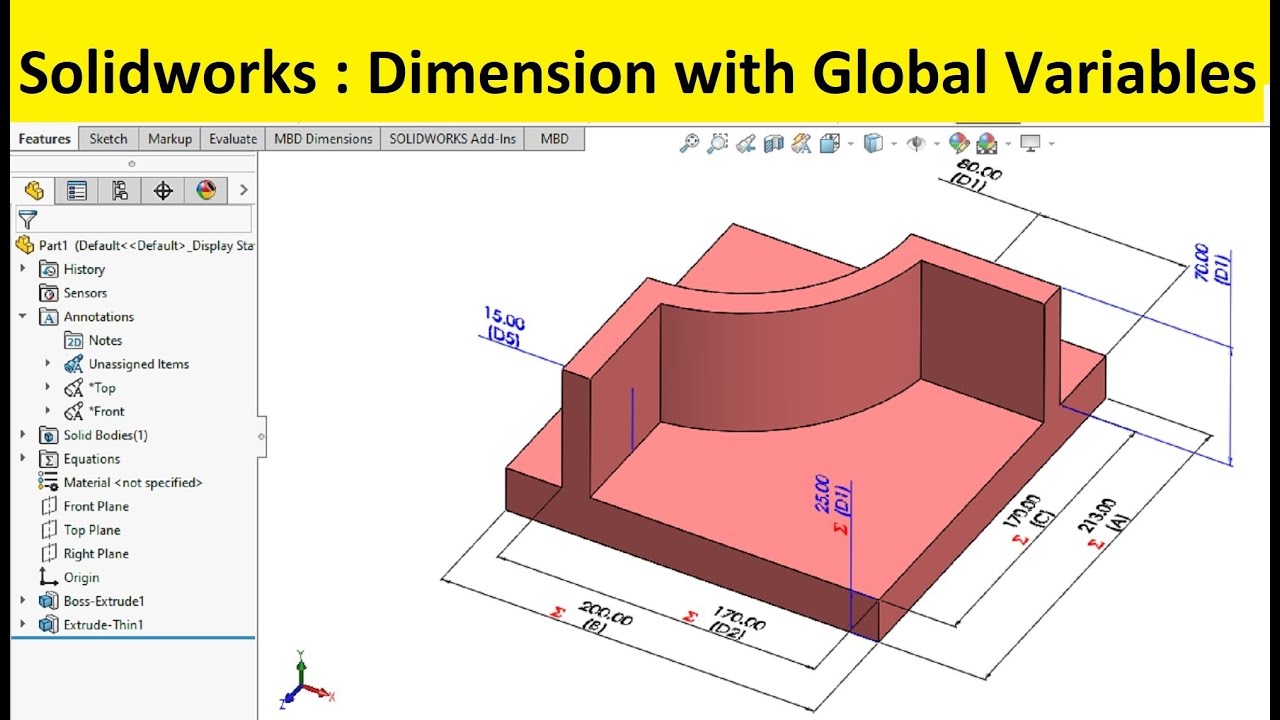Select the Solid Bodies(1) folder

(93, 435)
